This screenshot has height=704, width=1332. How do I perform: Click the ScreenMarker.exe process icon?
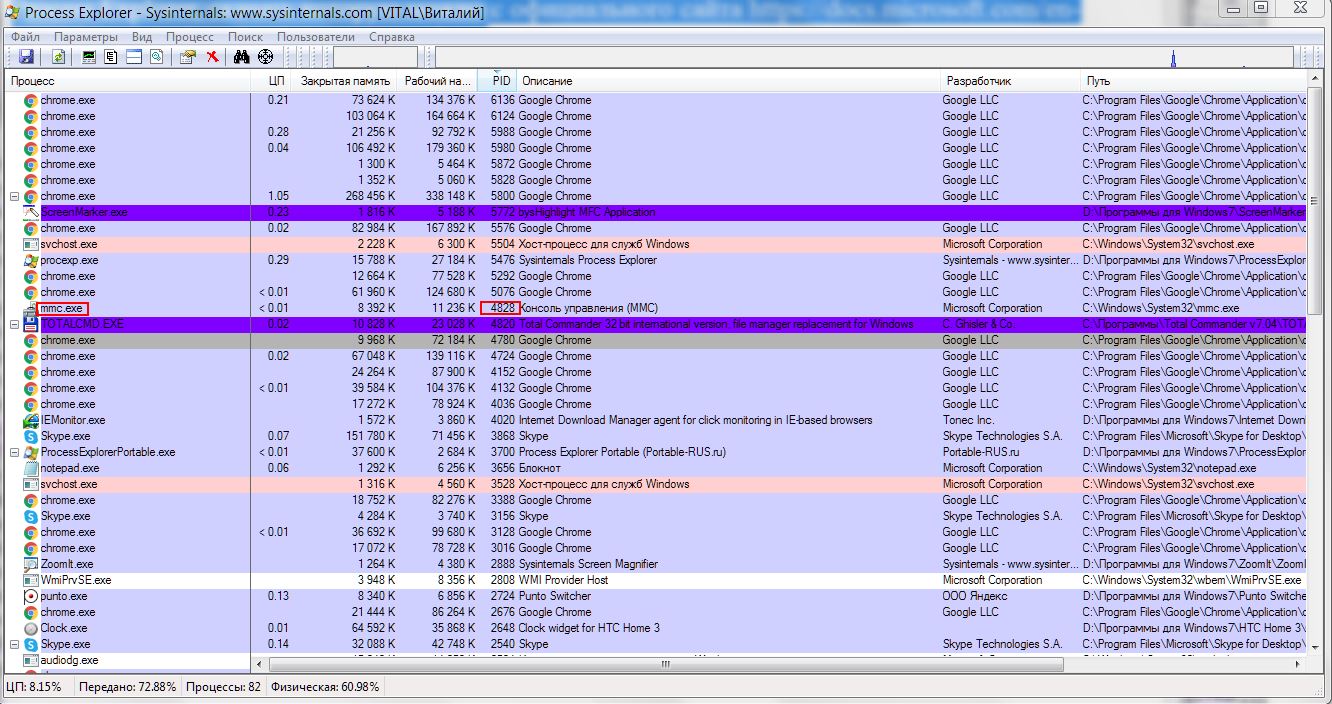tap(31, 212)
